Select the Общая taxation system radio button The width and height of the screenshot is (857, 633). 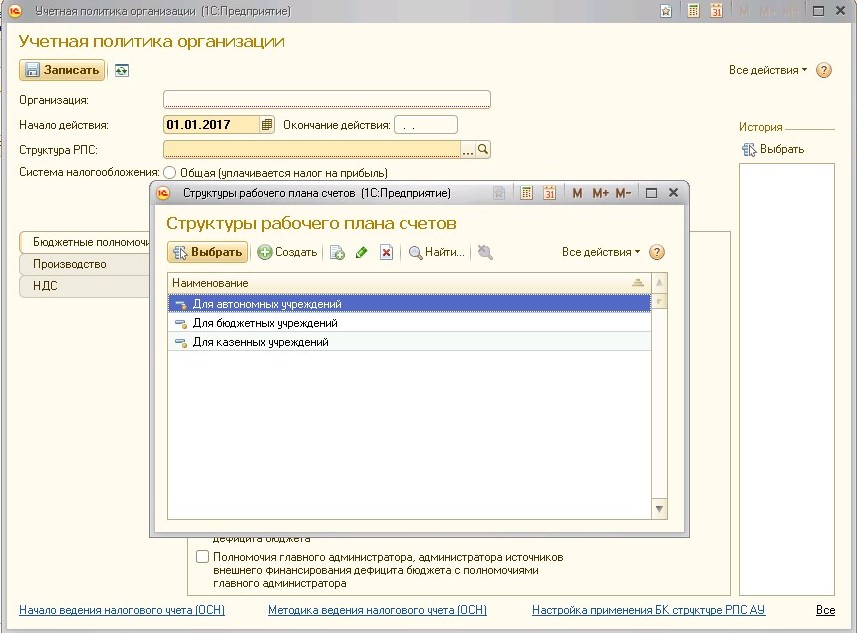pos(169,173)
